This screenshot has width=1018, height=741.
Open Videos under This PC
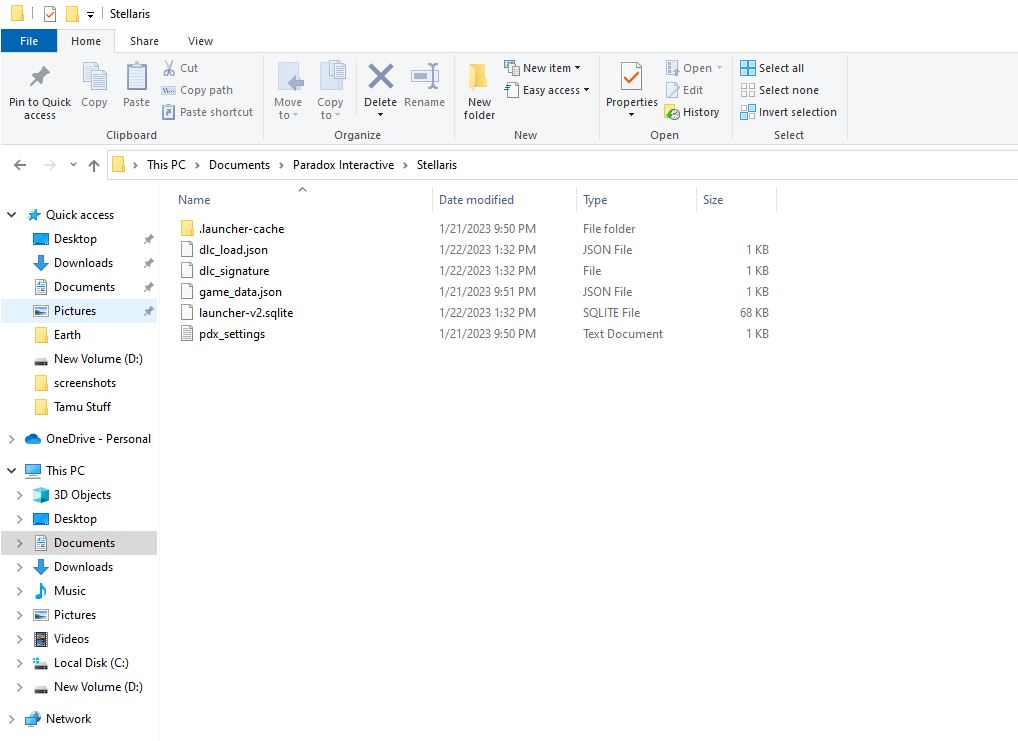pos(71,639)
